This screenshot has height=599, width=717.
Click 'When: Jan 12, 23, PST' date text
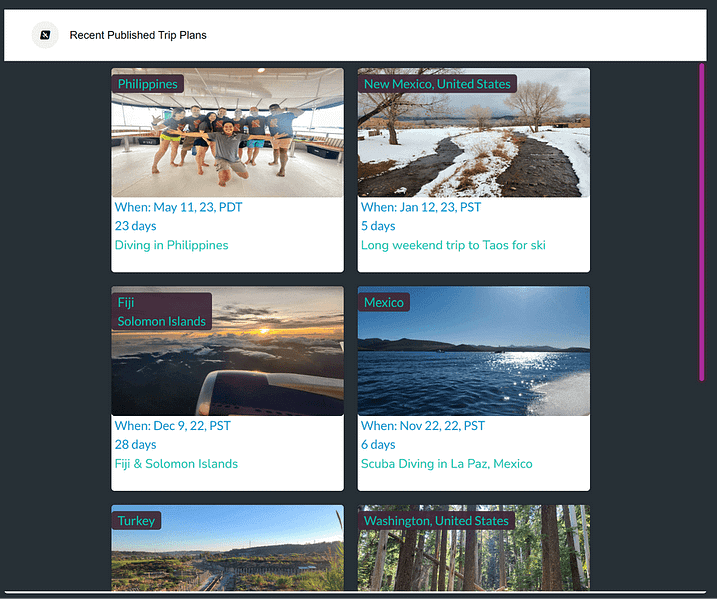[x=421, y=207]
